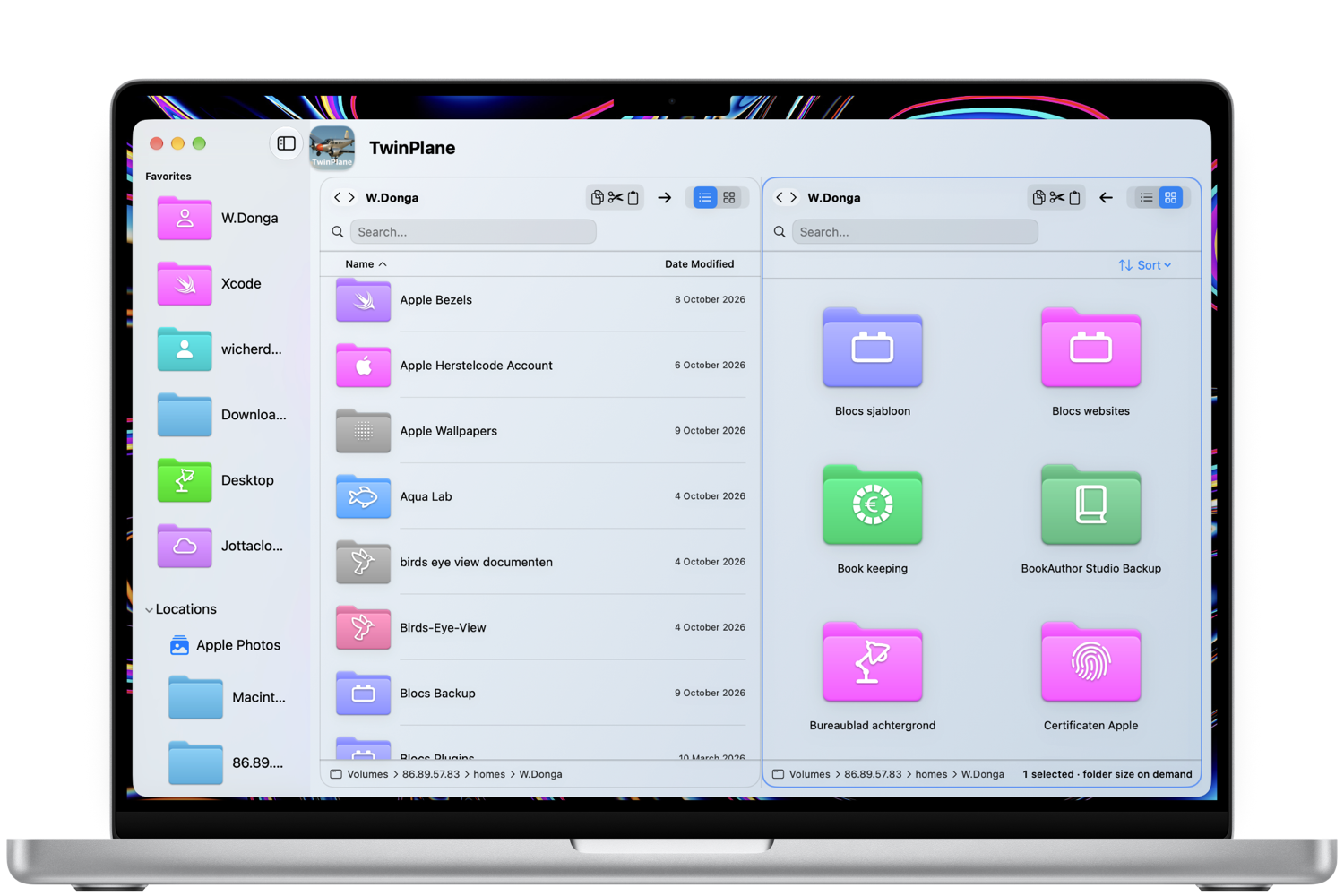Go back in the left pane

pyautogui.click(x=338, y=198)
